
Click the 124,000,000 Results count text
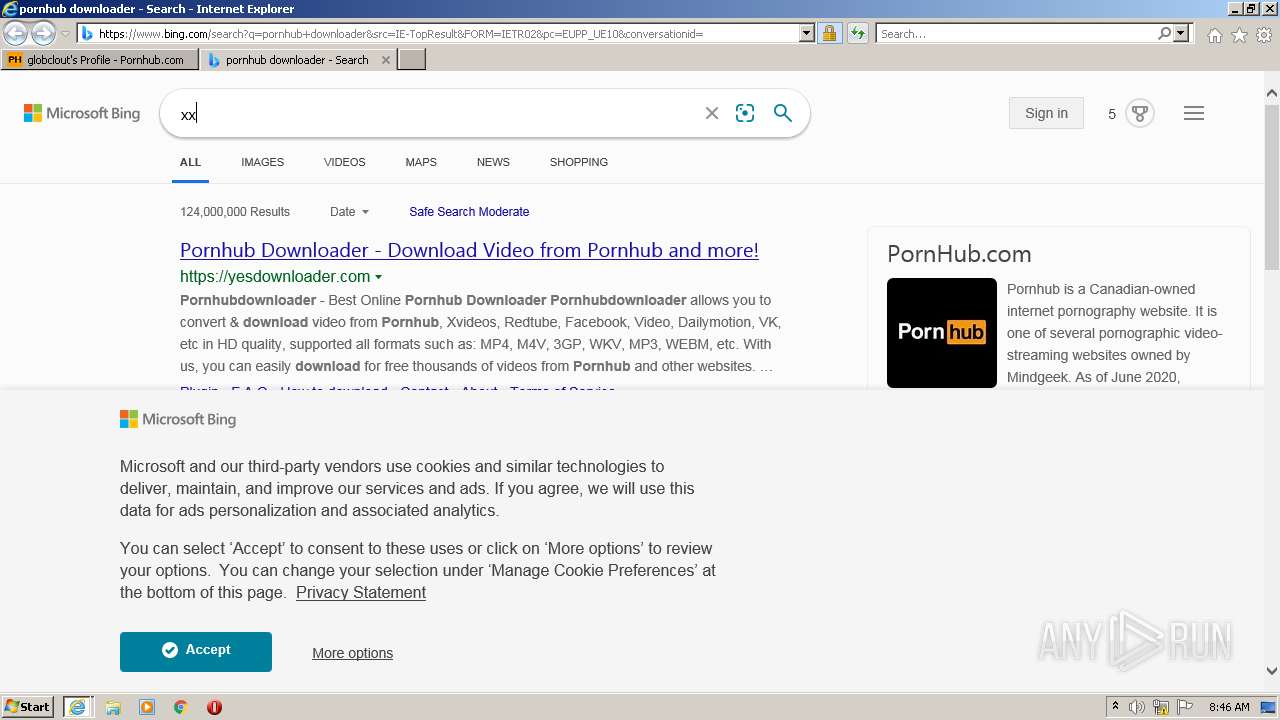(x=235, y=212)
